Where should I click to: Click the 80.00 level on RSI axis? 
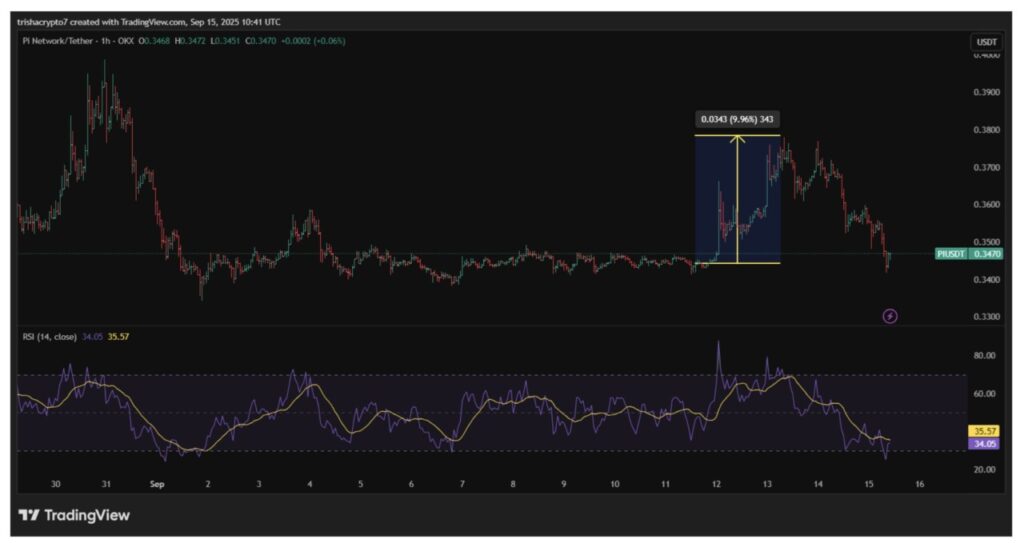985,355
